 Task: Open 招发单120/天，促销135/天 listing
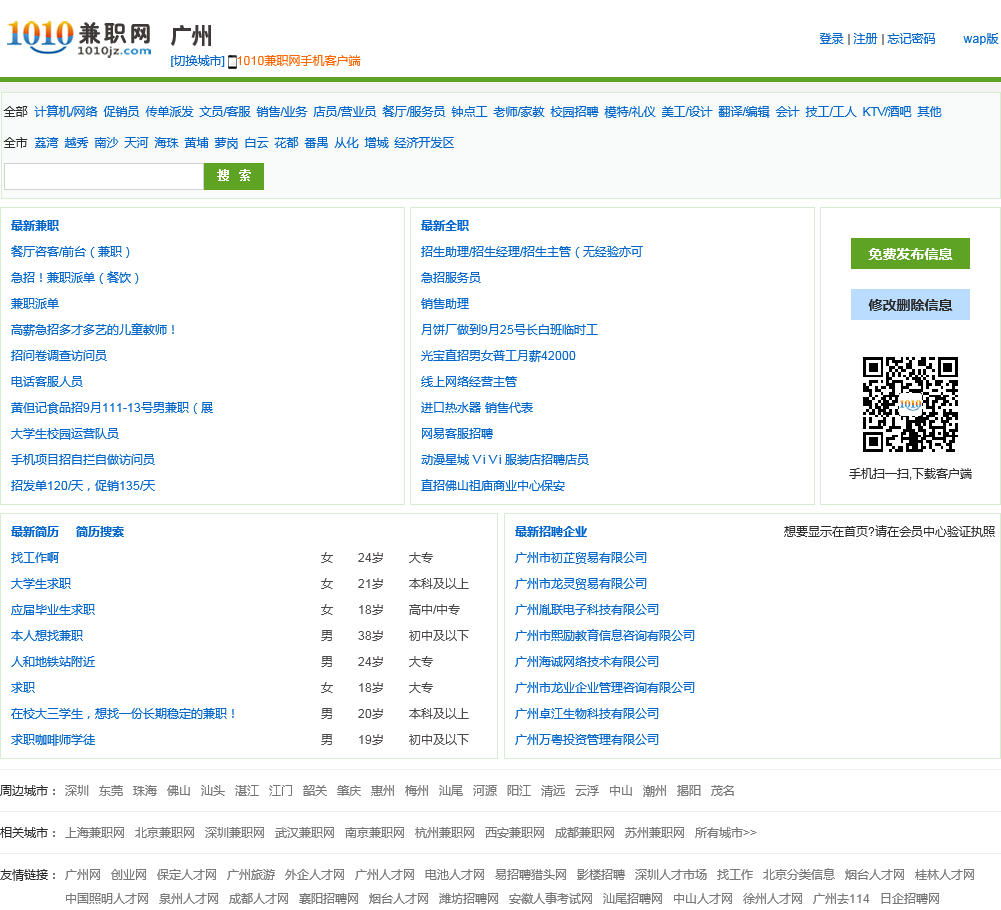83,485
